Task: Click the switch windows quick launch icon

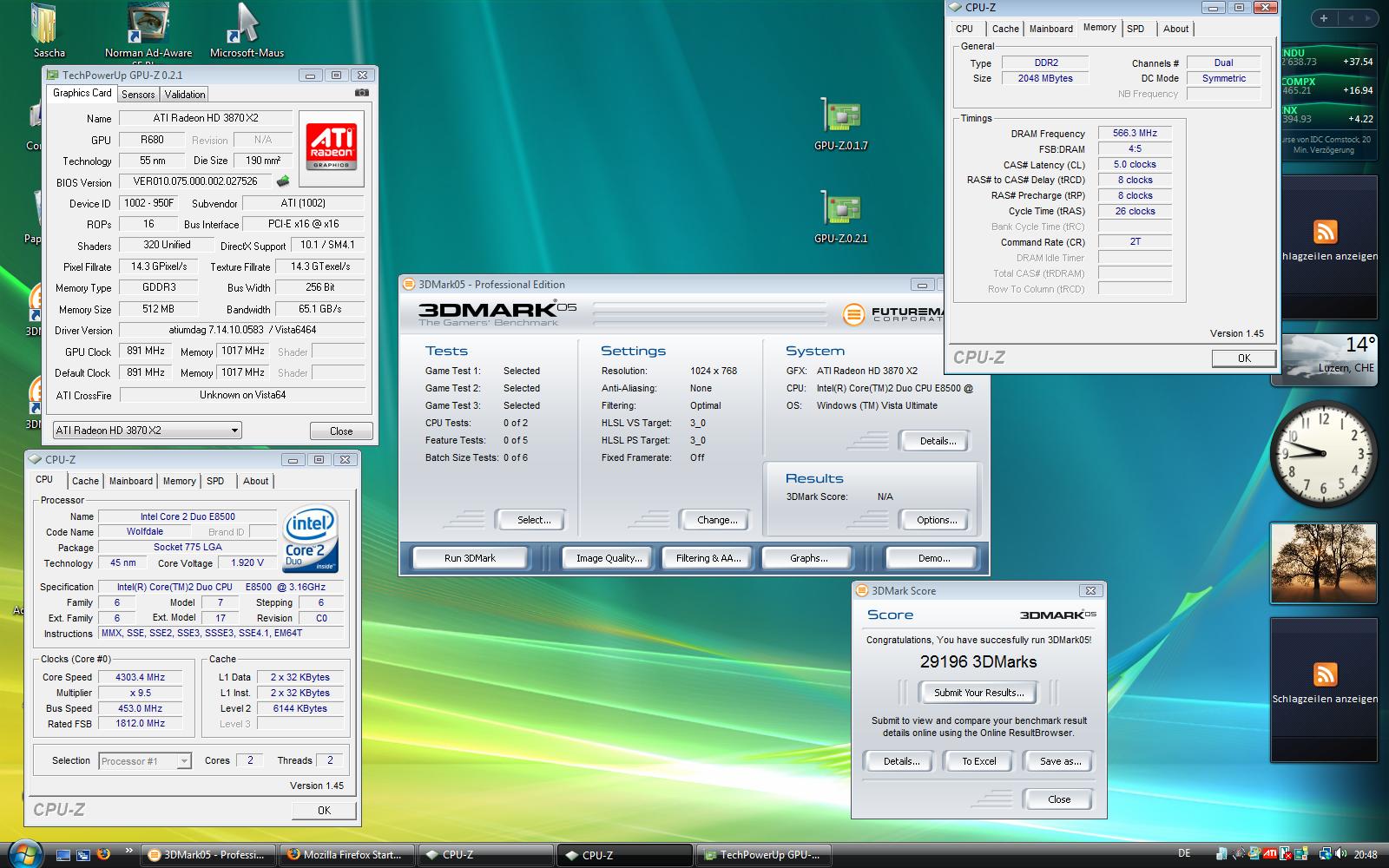Action: (83, 855)
